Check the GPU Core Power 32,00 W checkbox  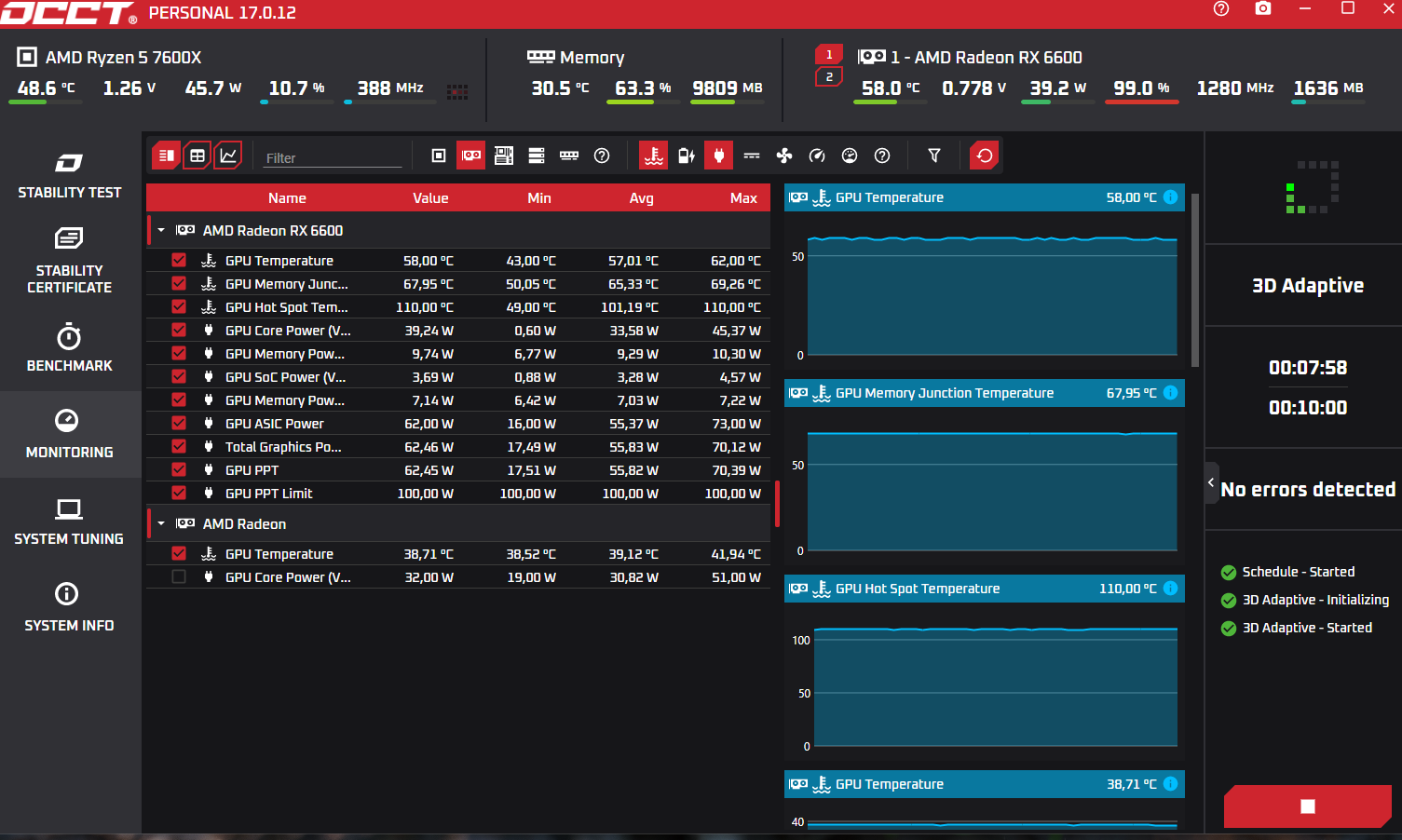[179, 577]
